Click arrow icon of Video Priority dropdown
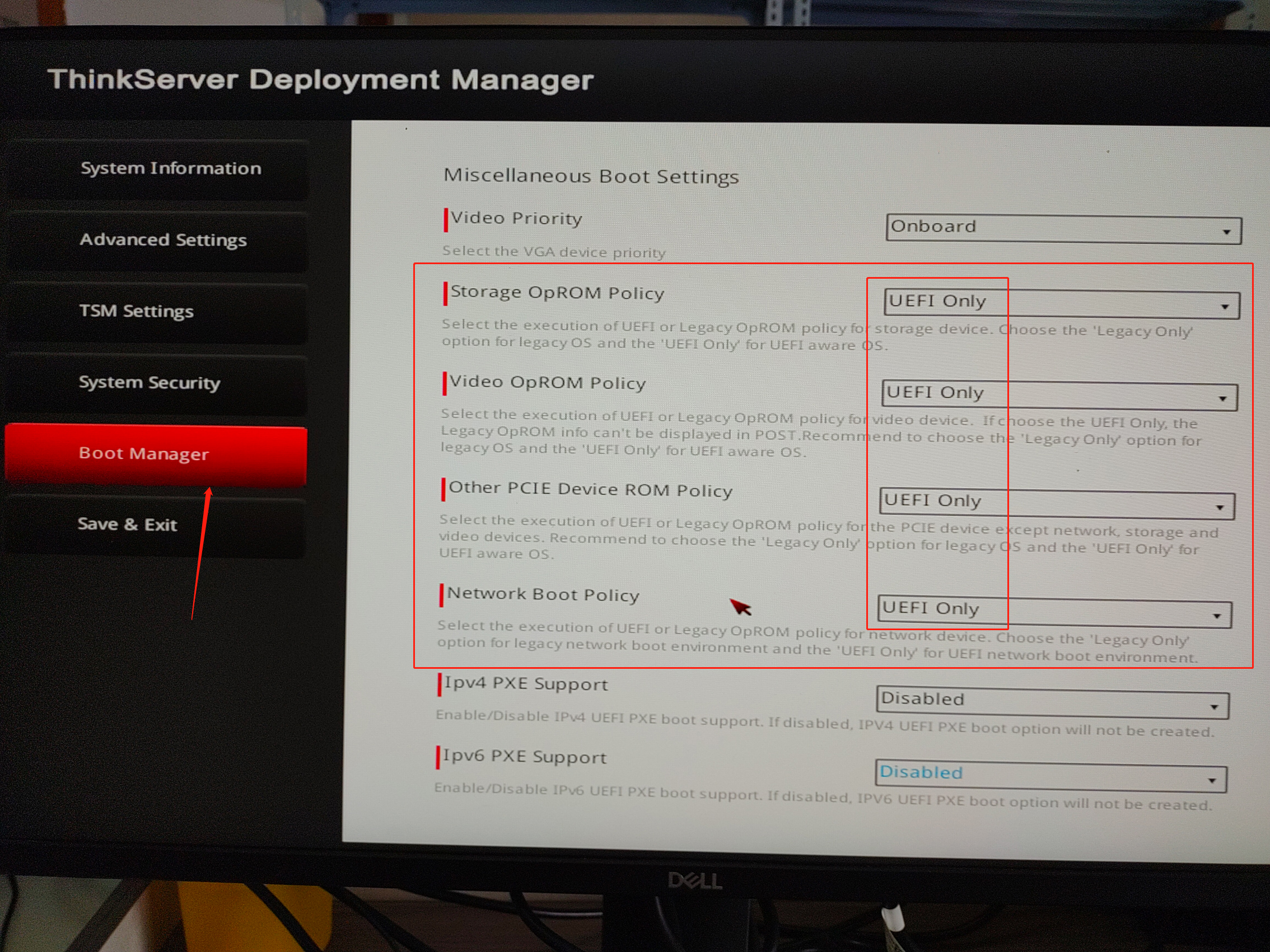 tap(1226, 232)
